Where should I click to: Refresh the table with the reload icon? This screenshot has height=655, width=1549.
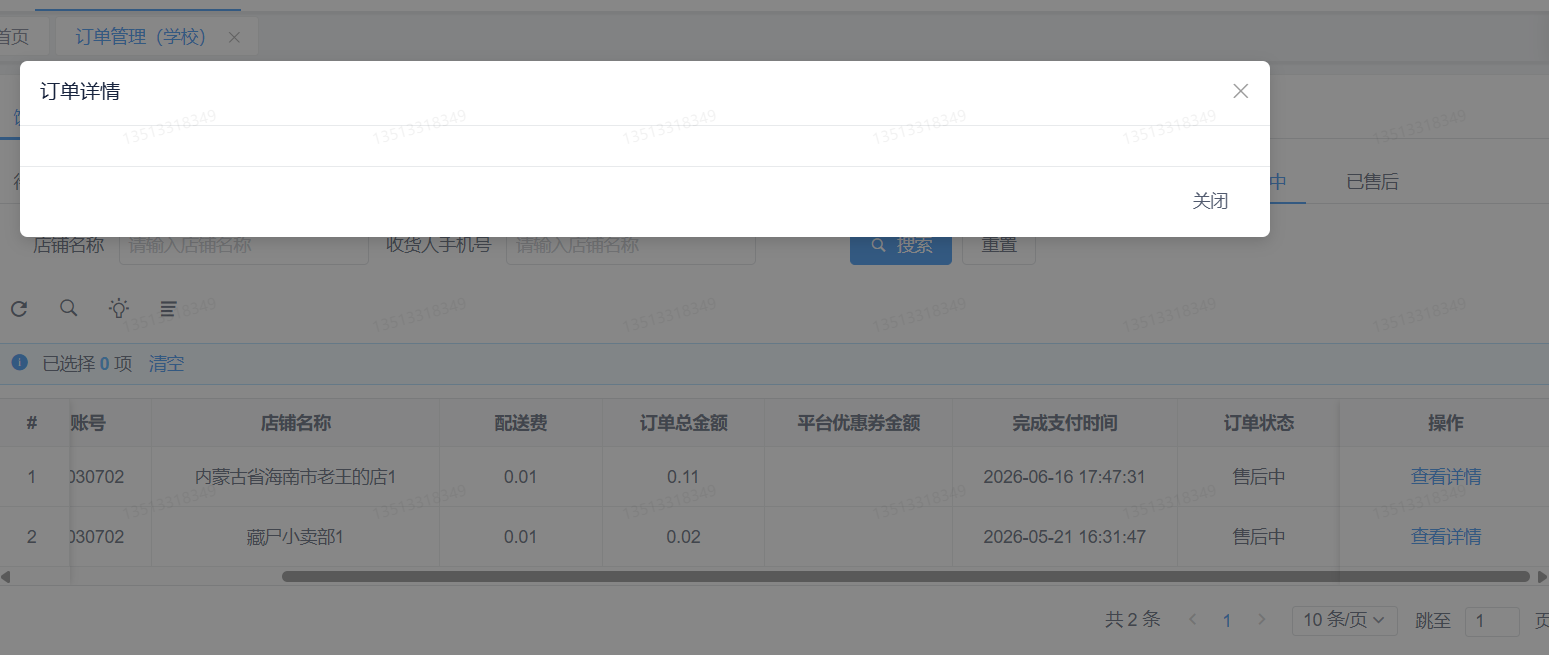[19, 309]
